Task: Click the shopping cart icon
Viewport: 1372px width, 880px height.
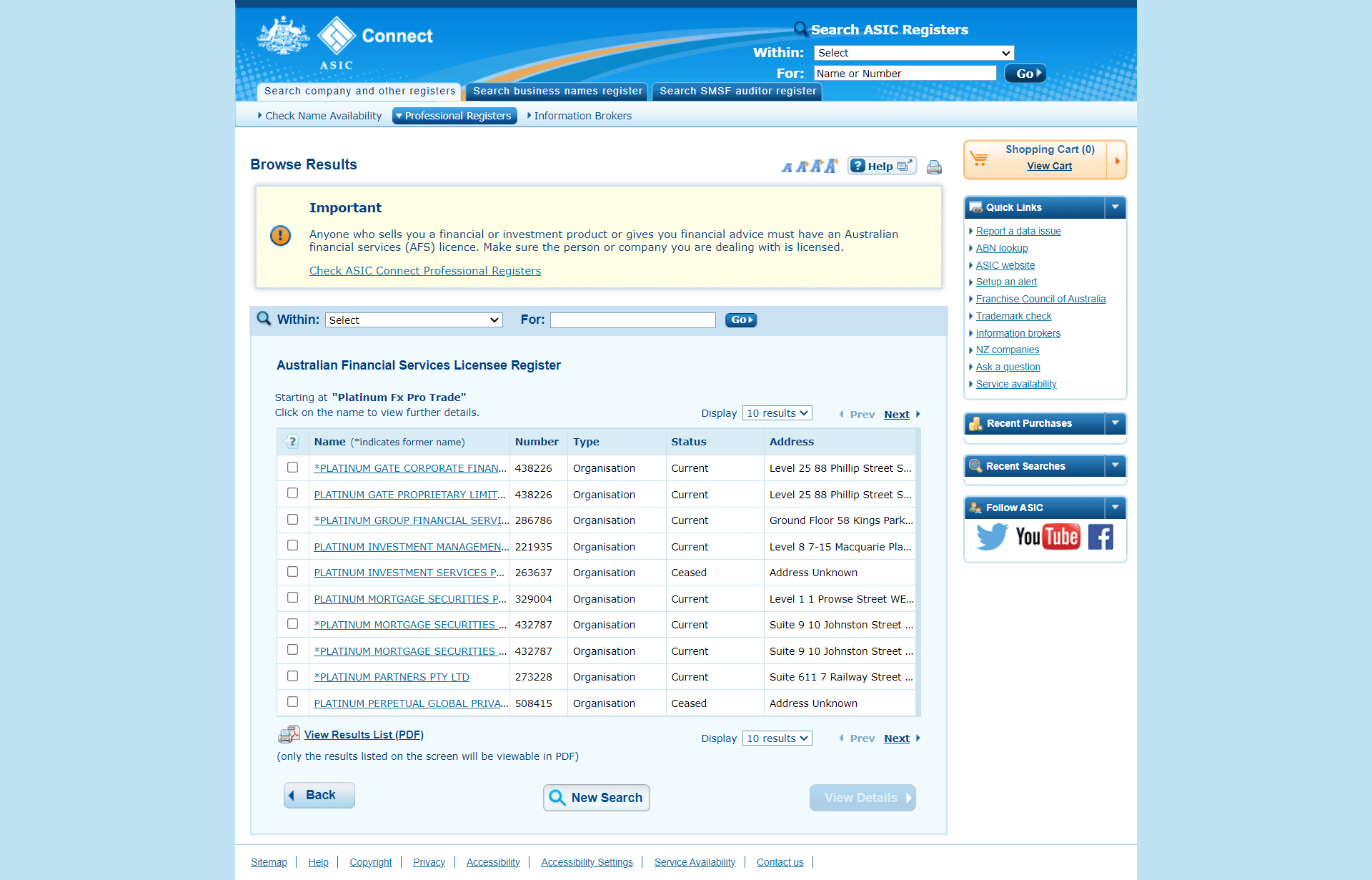Action: pyautogui.click(x=979, y=159)
